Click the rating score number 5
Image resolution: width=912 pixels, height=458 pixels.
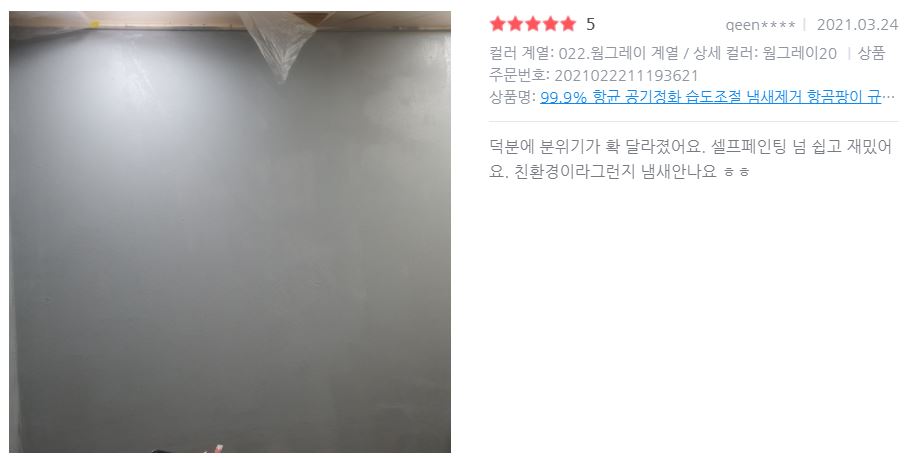pyautogui.click(x=590, y=24)
